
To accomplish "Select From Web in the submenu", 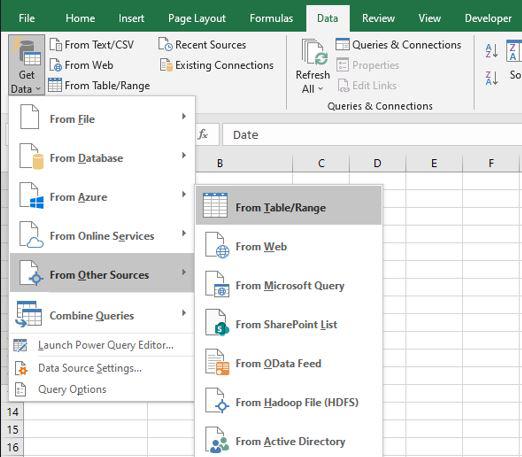I will coord(289,246).
